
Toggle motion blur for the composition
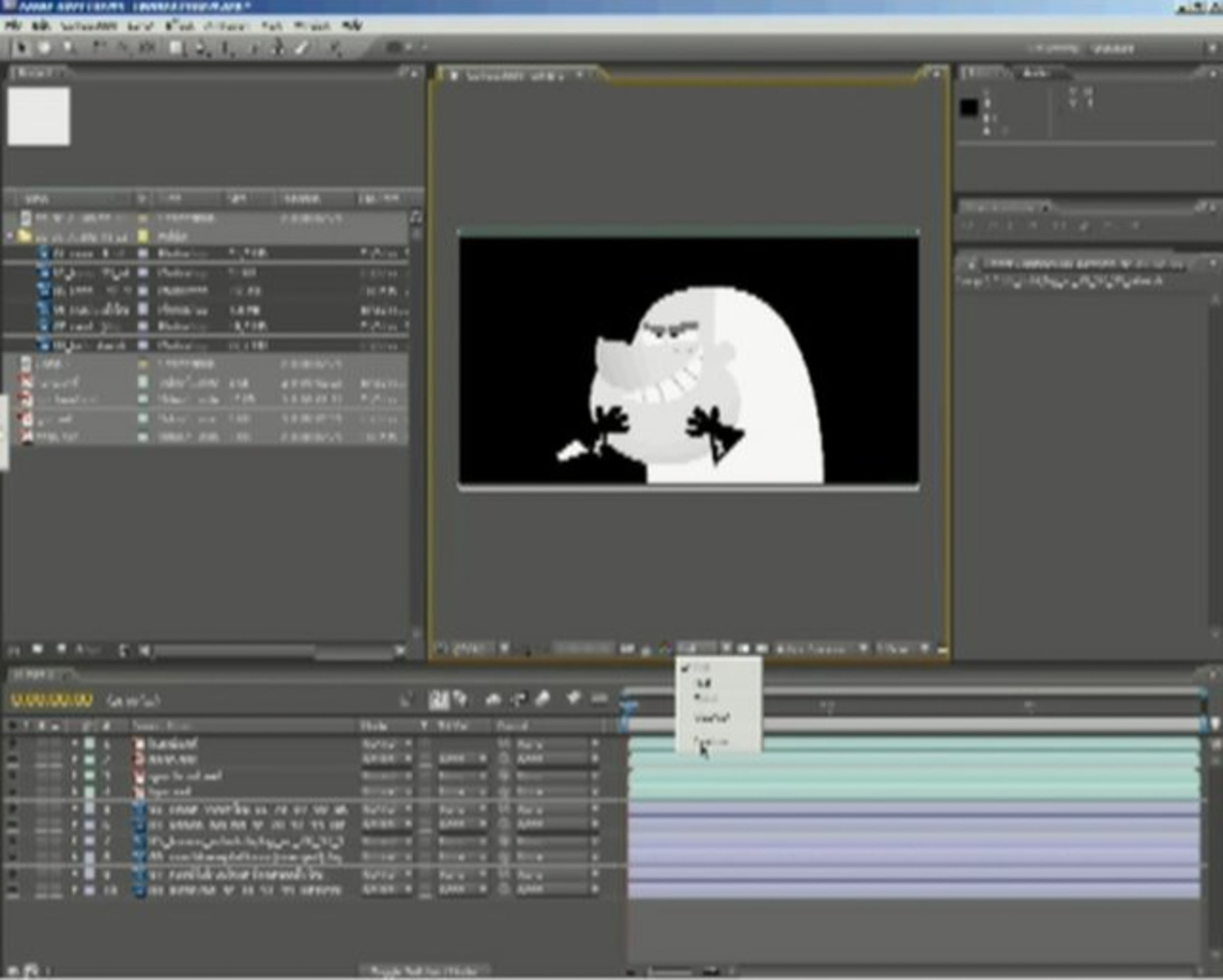point(543,699)
